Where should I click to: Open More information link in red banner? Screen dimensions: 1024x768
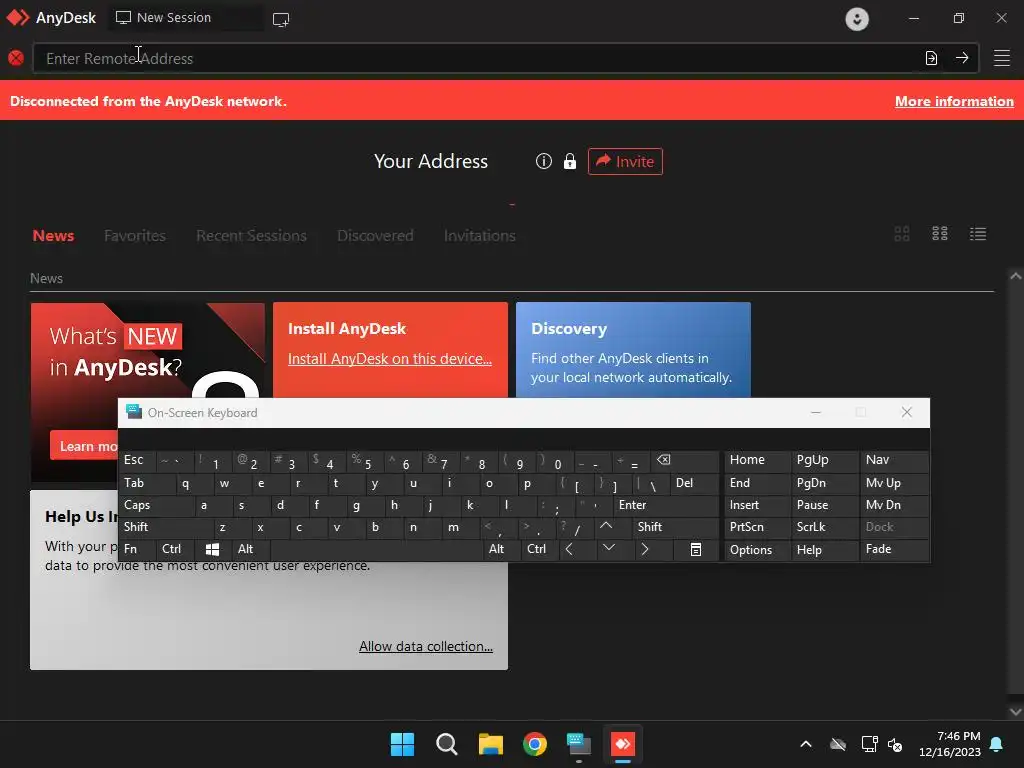(x=954, y=101)
